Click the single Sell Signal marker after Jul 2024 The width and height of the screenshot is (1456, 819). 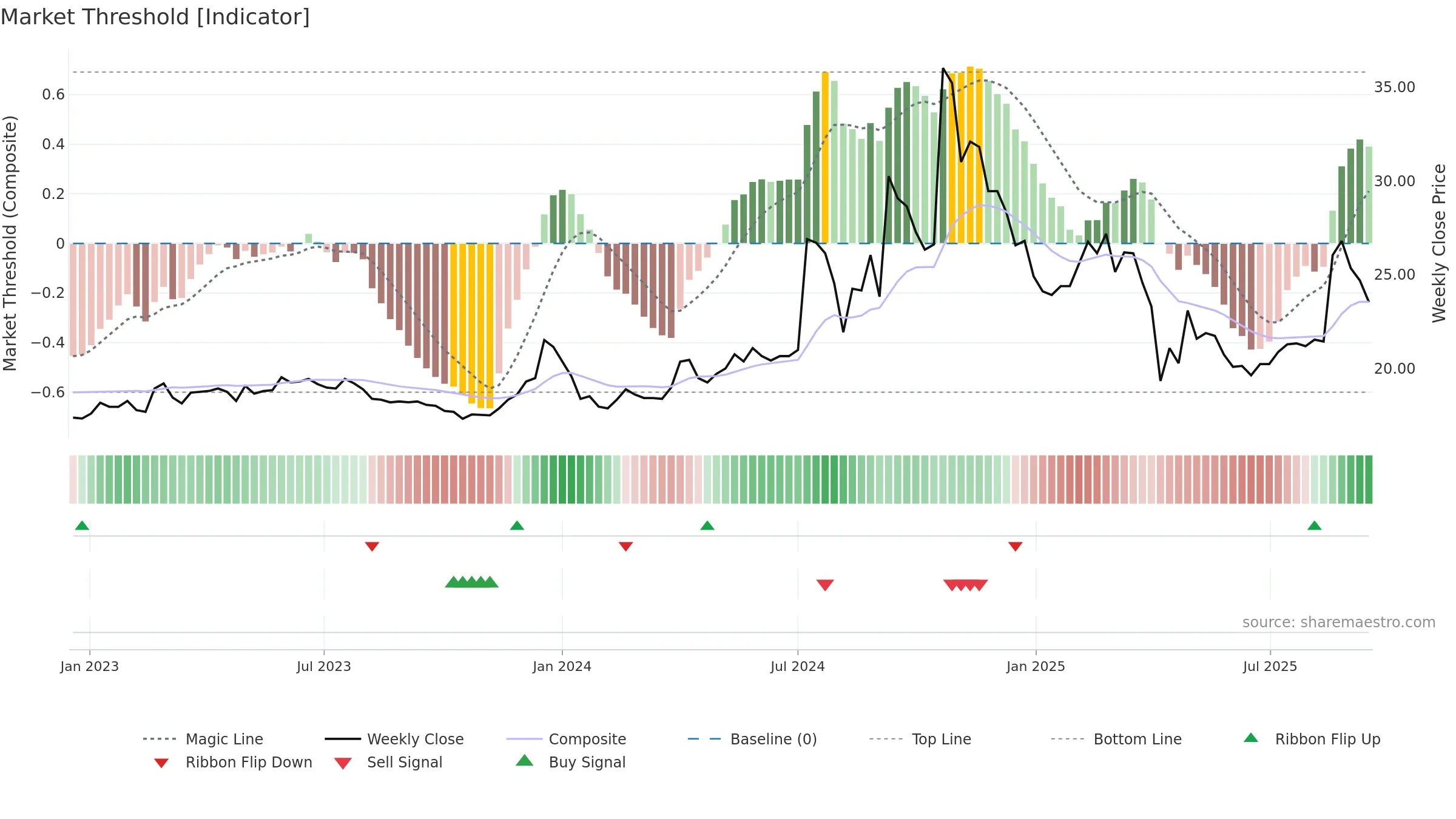pyautogui.click(x=825, y=585)
